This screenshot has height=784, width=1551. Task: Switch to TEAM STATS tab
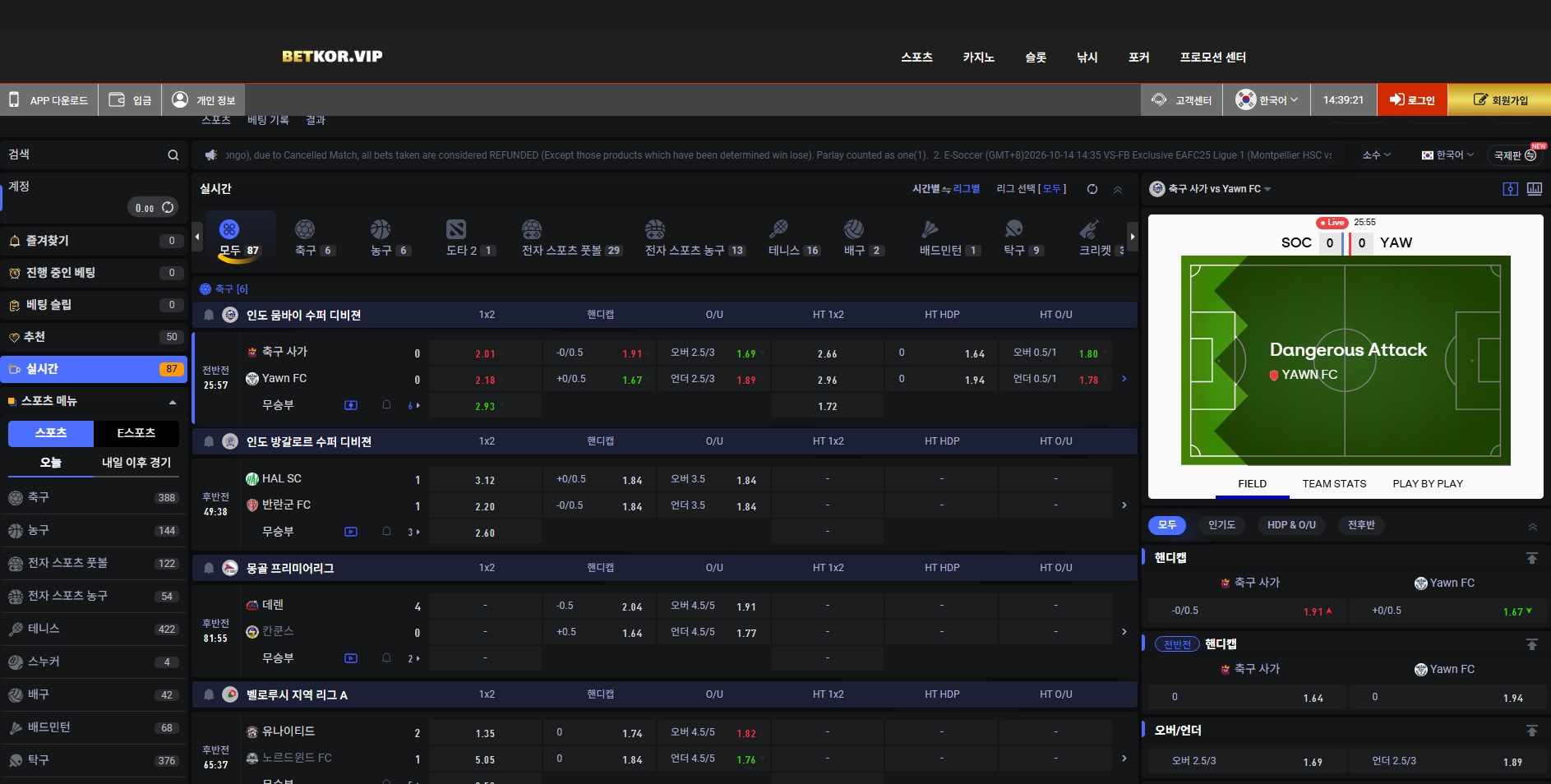tap(1334, 483)
